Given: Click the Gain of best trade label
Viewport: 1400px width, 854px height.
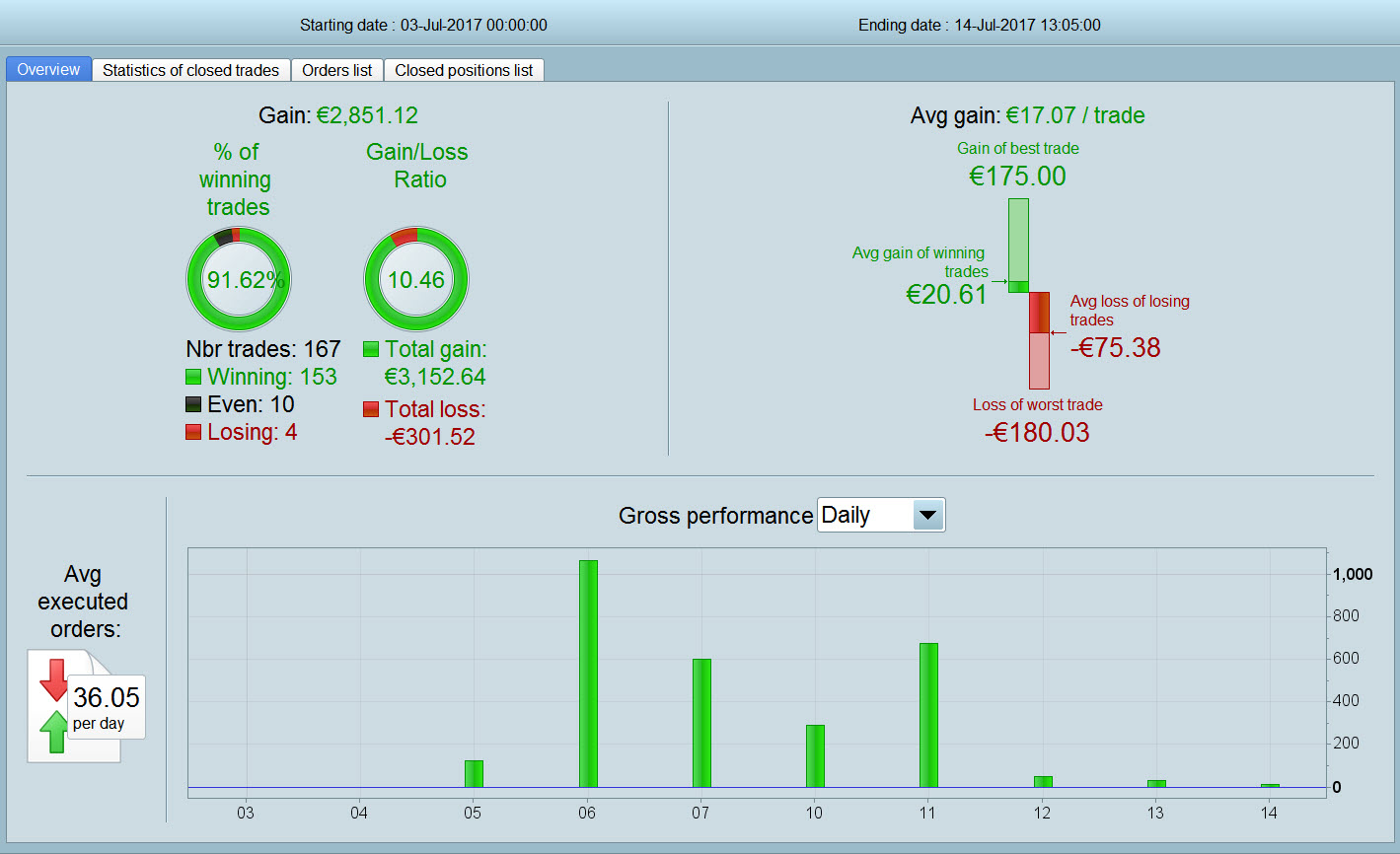Looking at the screenshot, I should click(x=1018, y=148).
